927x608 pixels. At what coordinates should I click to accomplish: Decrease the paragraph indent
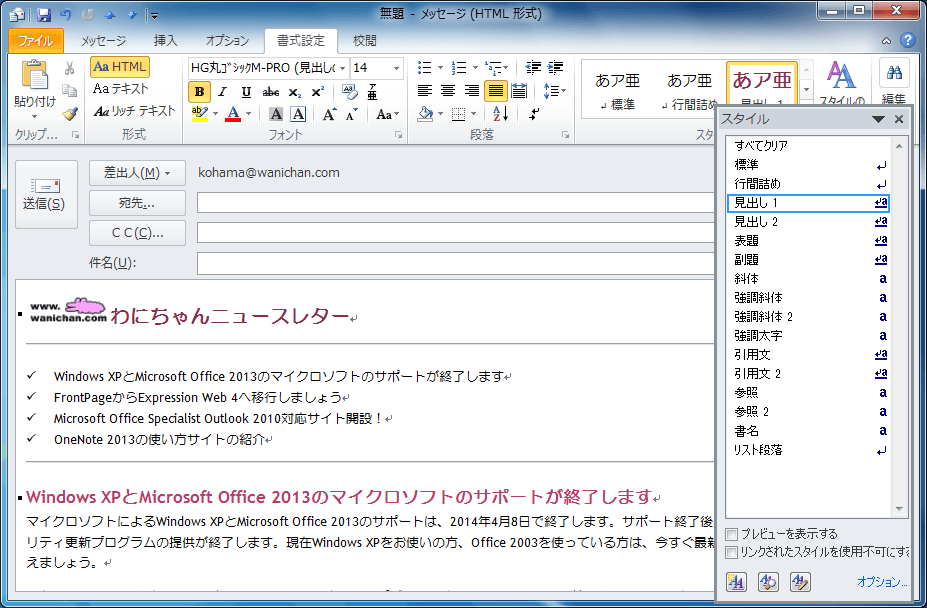click(x=533, y=68)
